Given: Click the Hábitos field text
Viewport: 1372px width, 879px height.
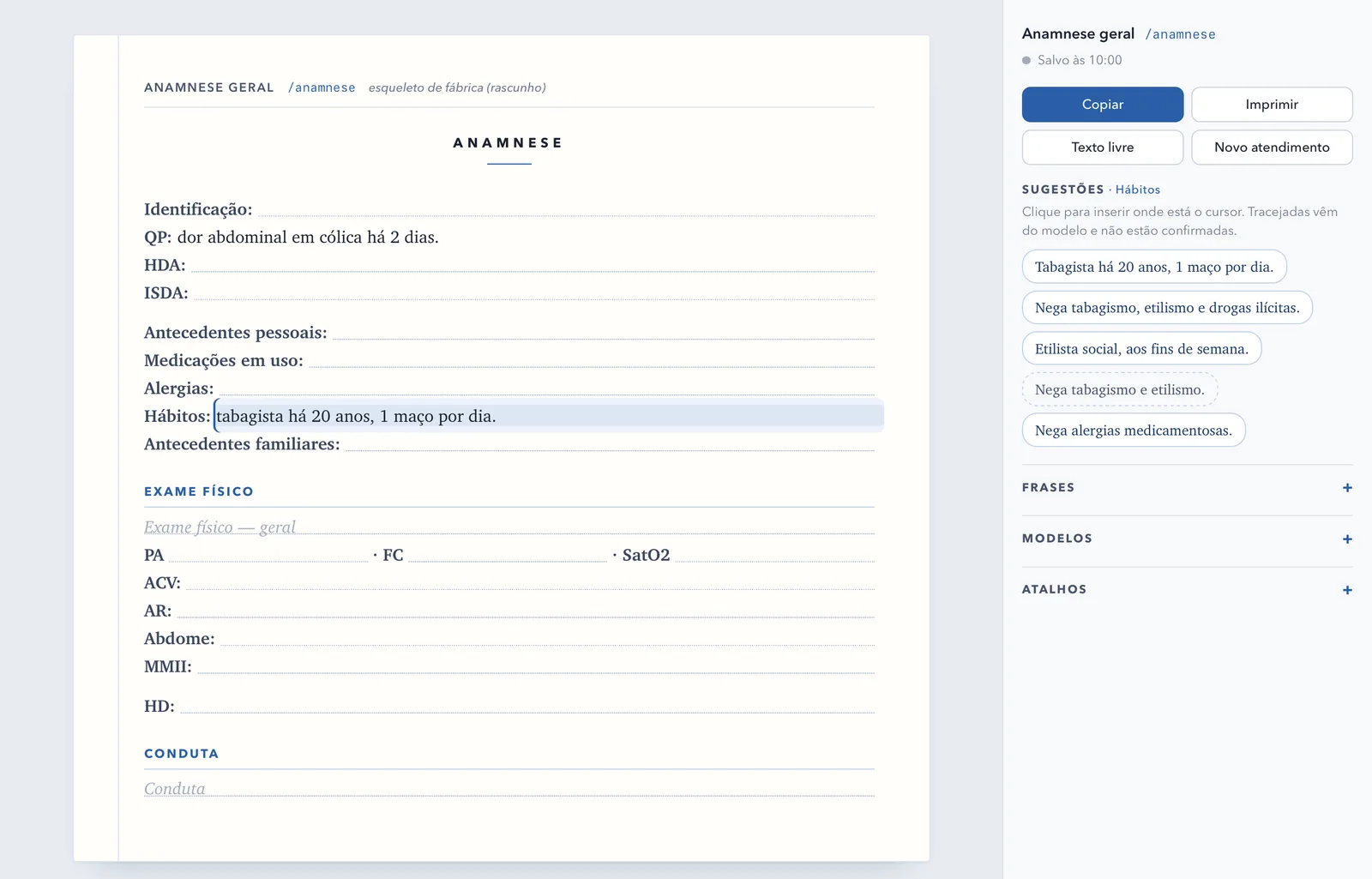Looking at the screenshot, I should 549,416.
